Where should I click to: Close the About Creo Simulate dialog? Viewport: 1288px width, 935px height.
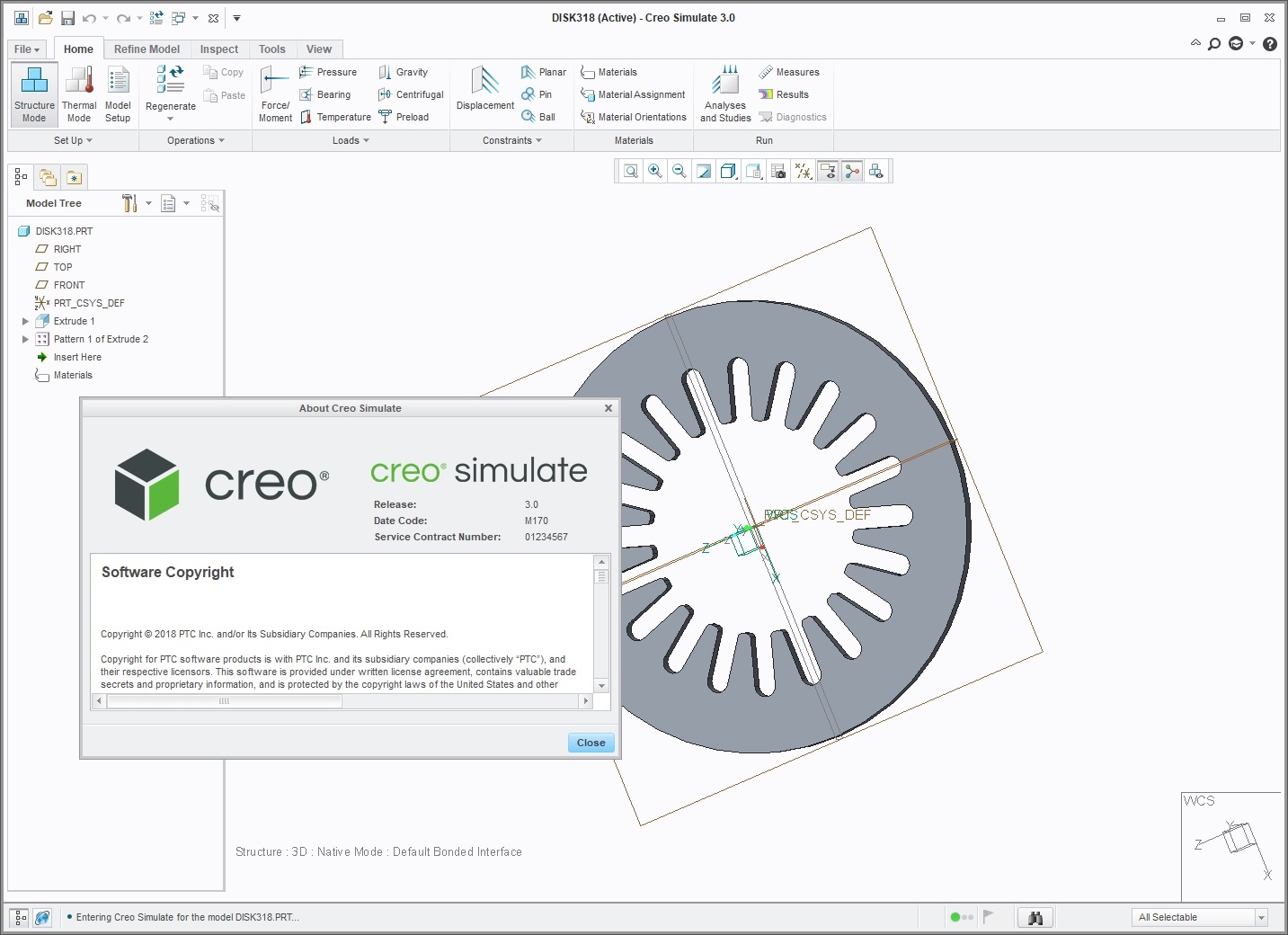(x=591, y=743)
